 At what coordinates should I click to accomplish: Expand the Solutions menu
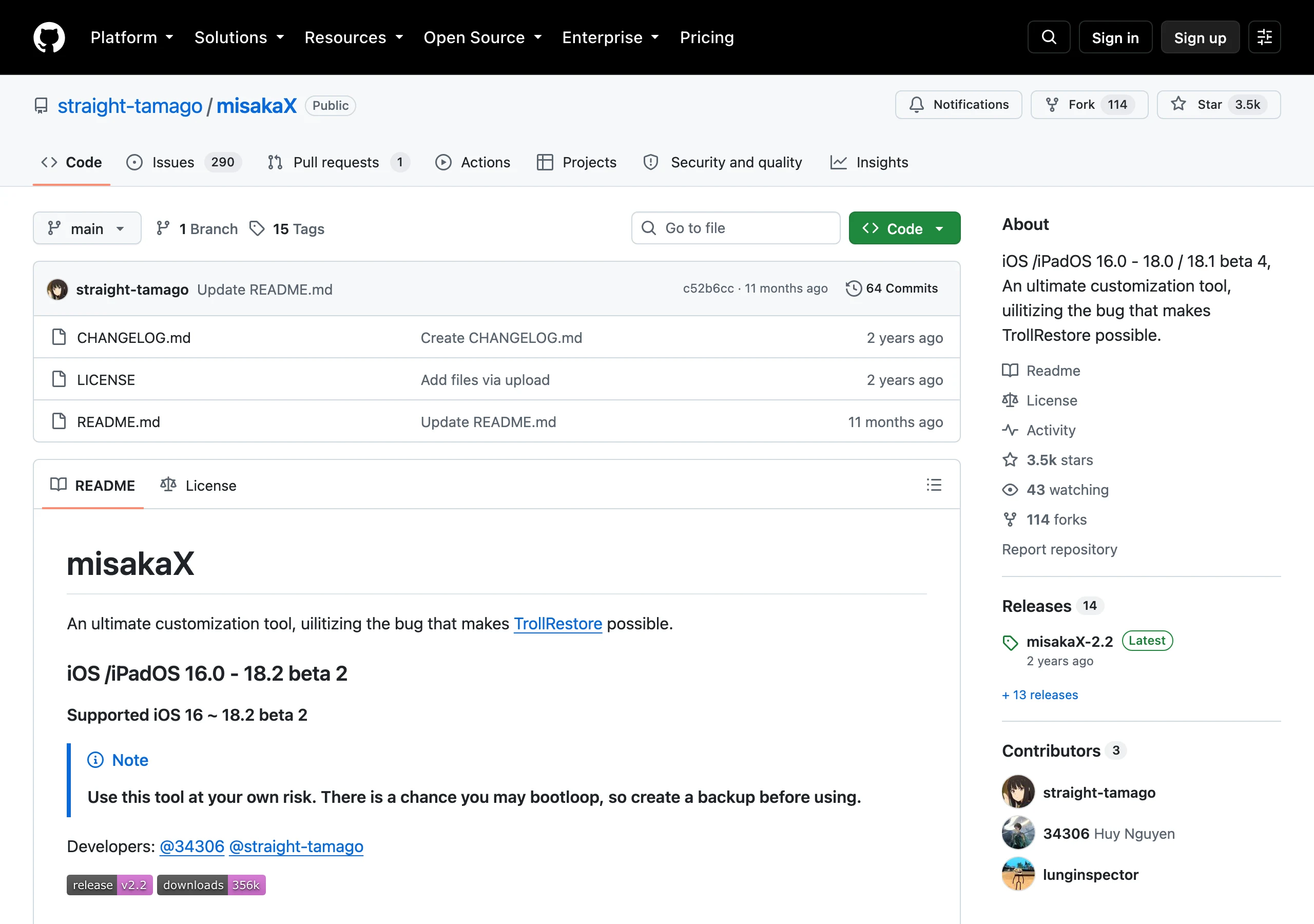pos(239,37)
